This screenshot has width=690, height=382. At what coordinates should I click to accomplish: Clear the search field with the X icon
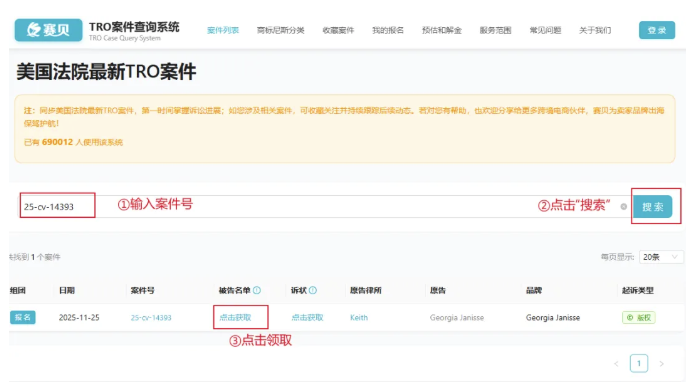coord(624,207)
